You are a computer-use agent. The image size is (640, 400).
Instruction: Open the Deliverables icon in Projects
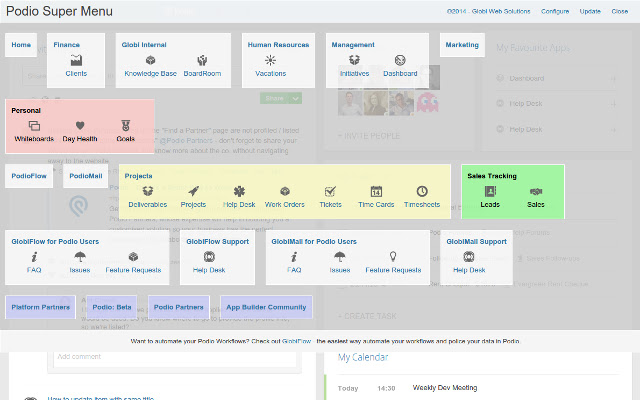tap(148, 191)
